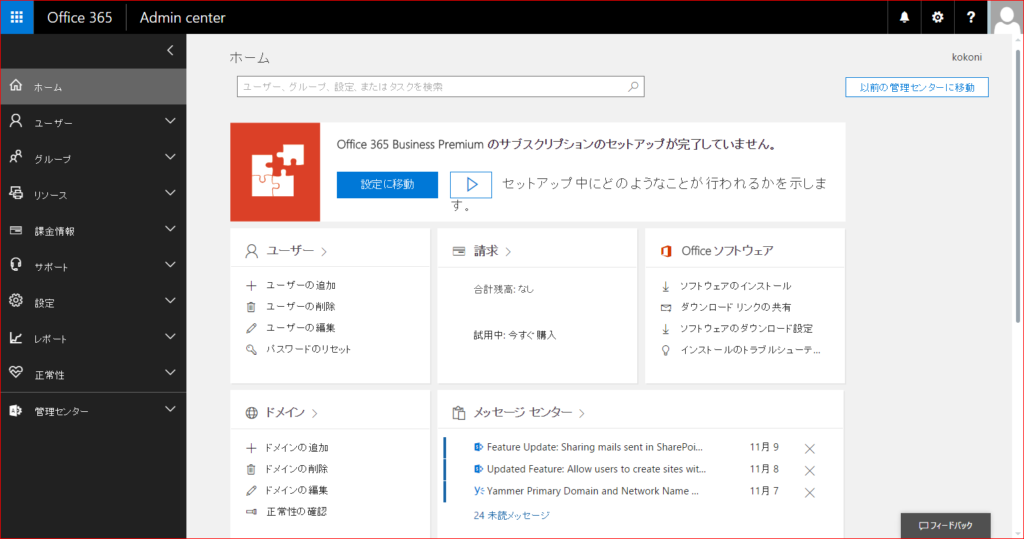Open the app launcher waffle icon

[18, 17]
